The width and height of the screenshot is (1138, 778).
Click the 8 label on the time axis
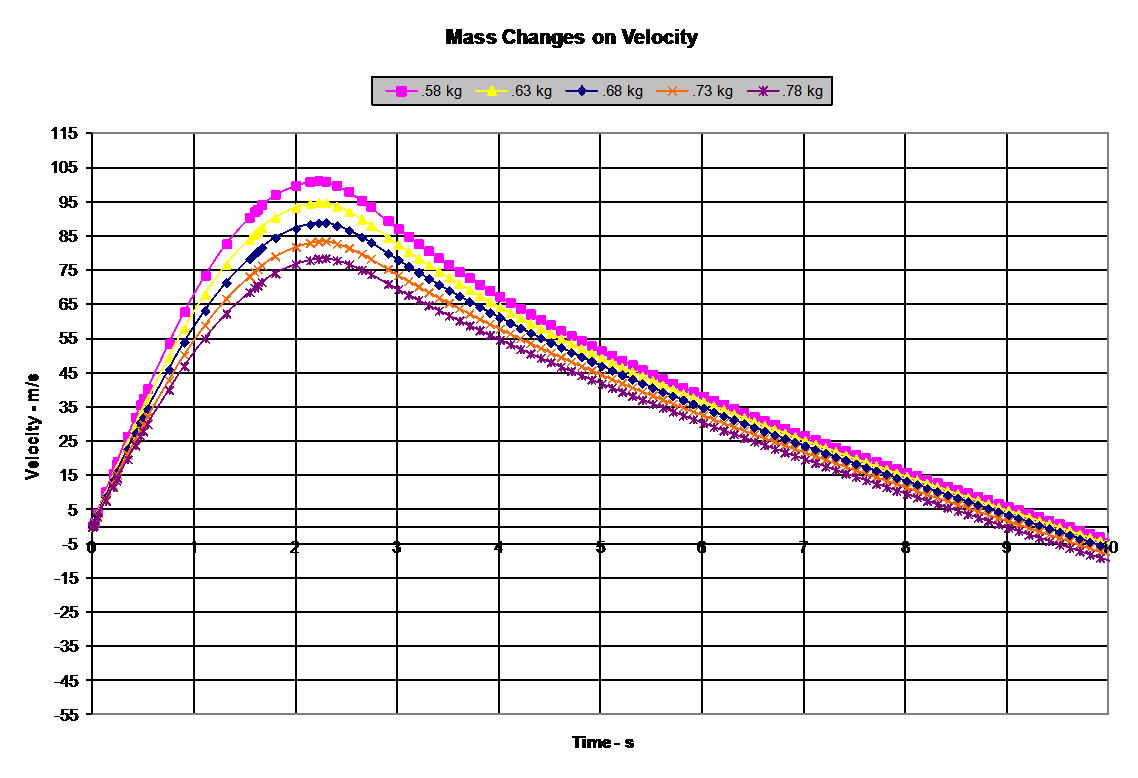(905, 547)
